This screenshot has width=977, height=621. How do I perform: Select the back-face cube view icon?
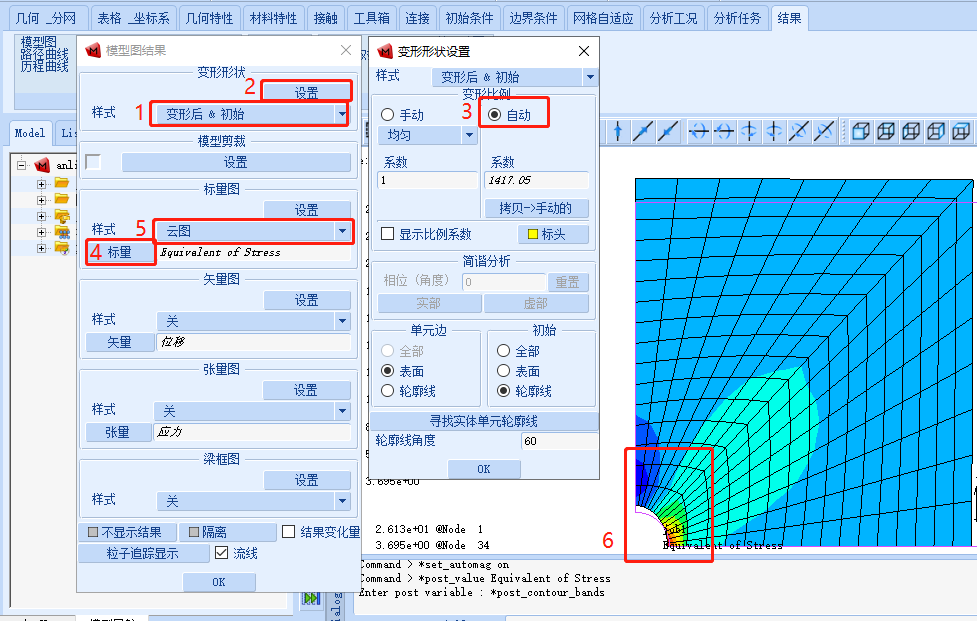[885, 131]
